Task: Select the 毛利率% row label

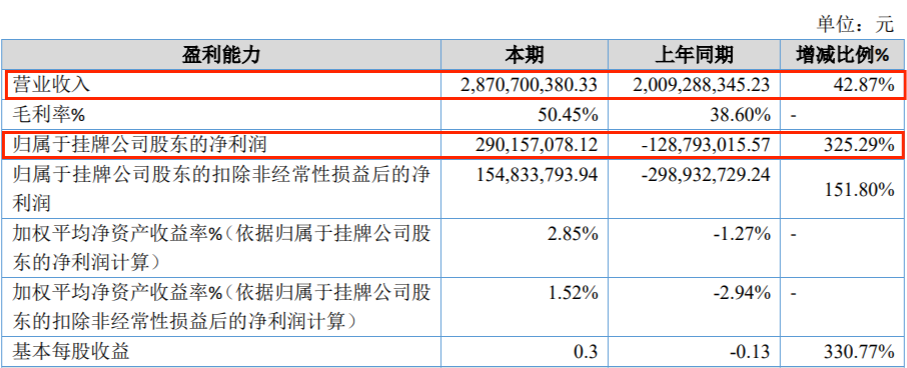Action: tap(49, 115)
